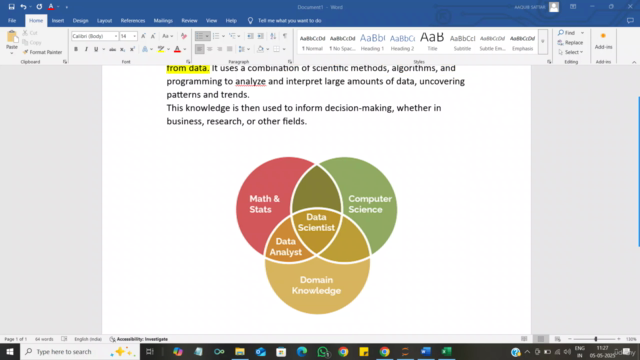This screenshot has width=640, height=360.
Task: Decrease paragraph indent
Action: point(250,36)
